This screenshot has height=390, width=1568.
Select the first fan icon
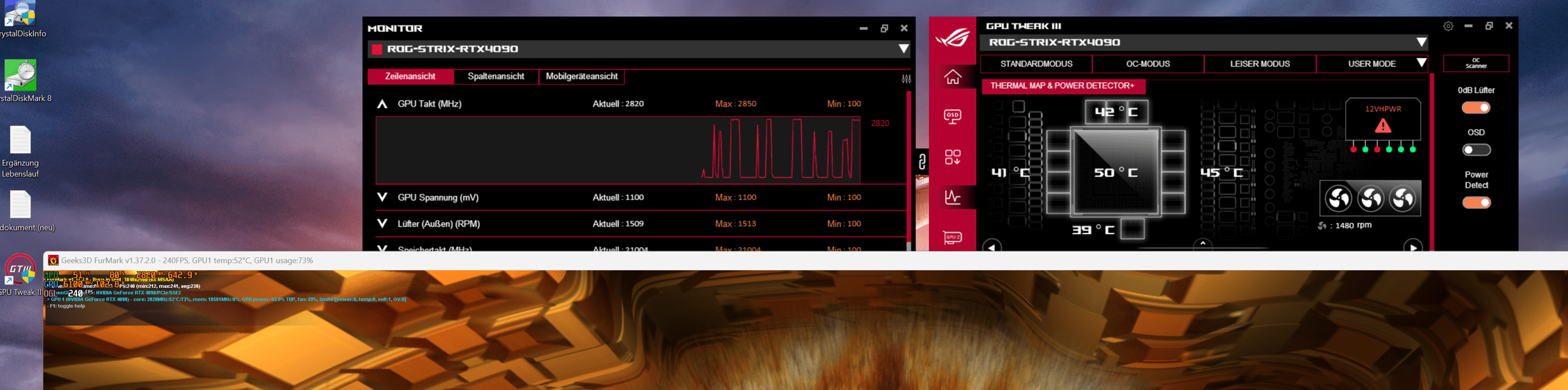click(1338, 199)
